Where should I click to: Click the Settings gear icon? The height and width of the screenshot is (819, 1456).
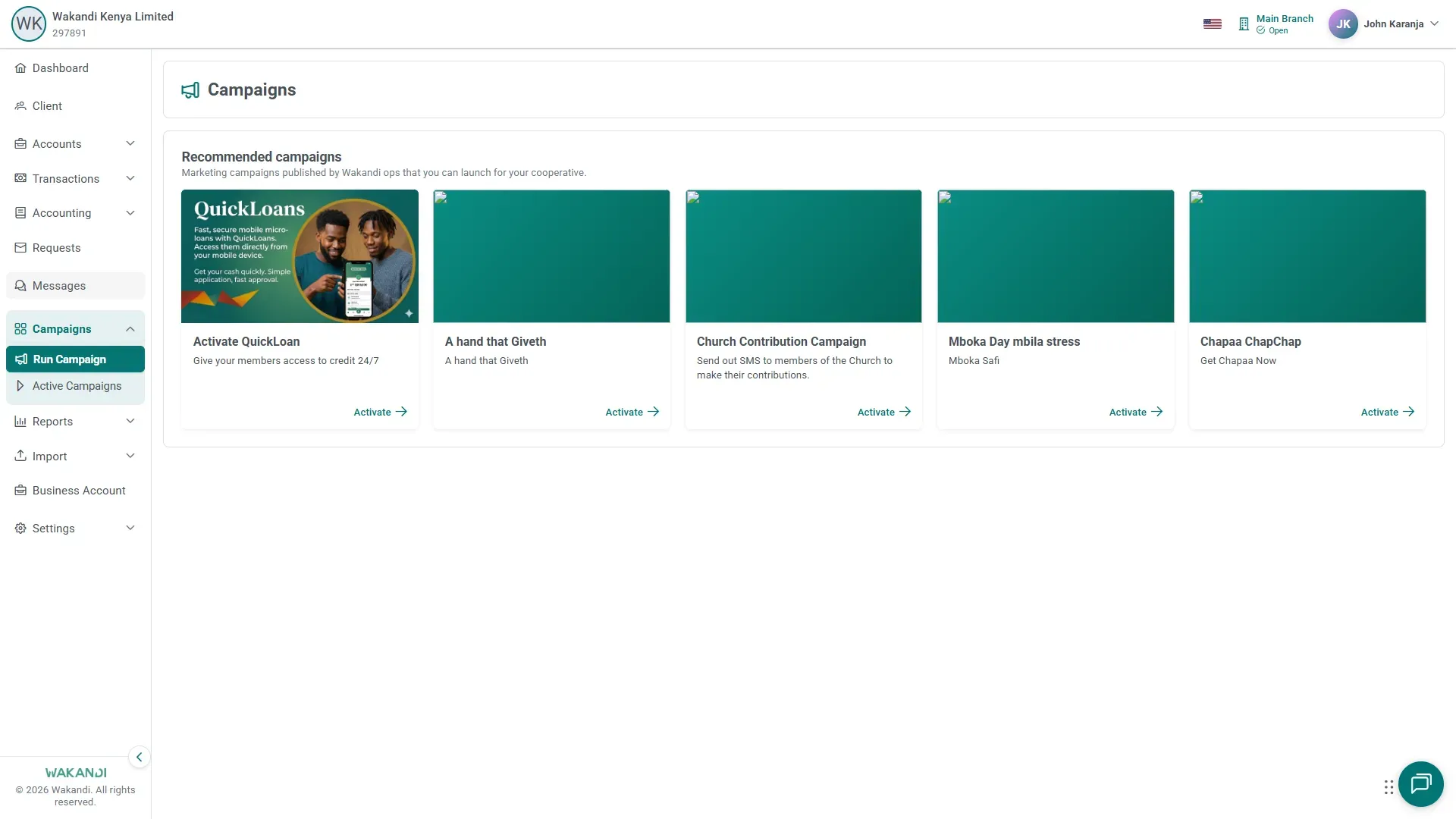20,529
